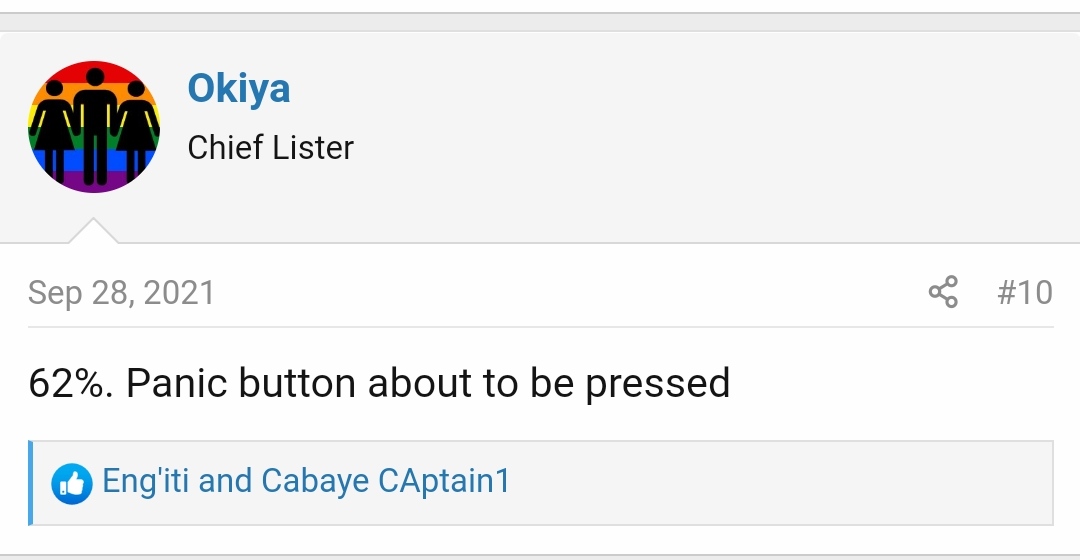View Eng'iti in the likes list
The width and height of the screenshot is (1080, 560).
145,480
